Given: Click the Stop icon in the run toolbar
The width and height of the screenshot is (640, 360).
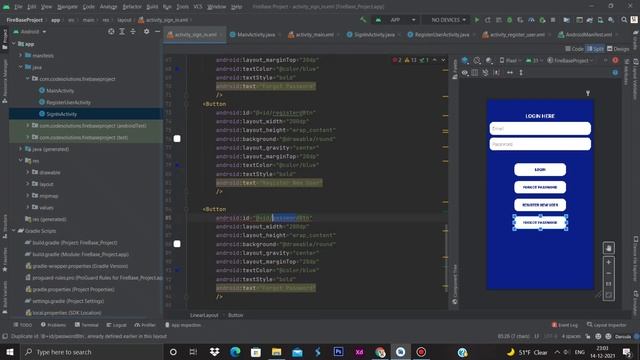Looking at the screenshot, I should pyautogui.click(x=553, y=20).
